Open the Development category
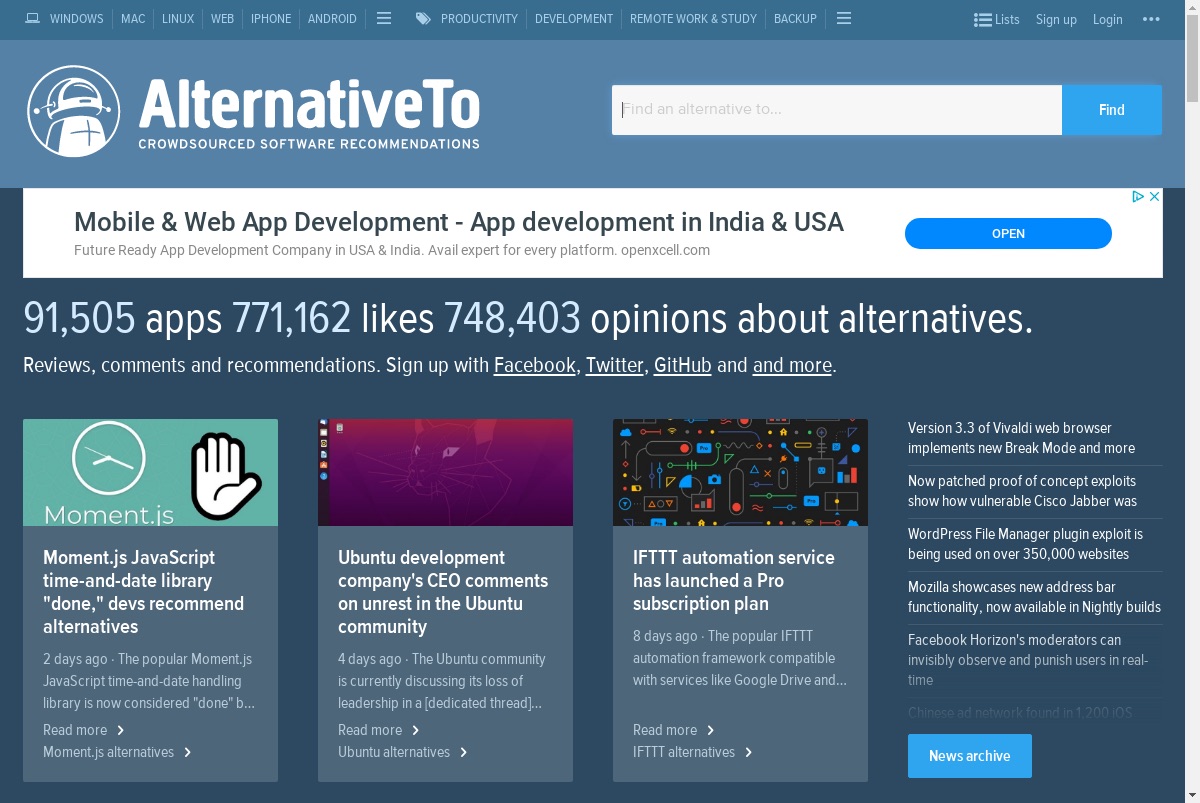The width and height of the screenshot is (1200, 803). point(574,19)
